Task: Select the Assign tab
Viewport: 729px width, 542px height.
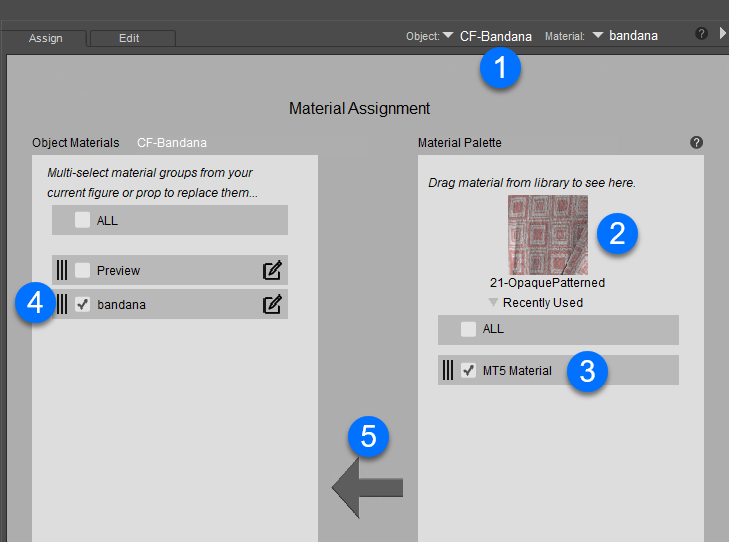Action: [45, 39]
